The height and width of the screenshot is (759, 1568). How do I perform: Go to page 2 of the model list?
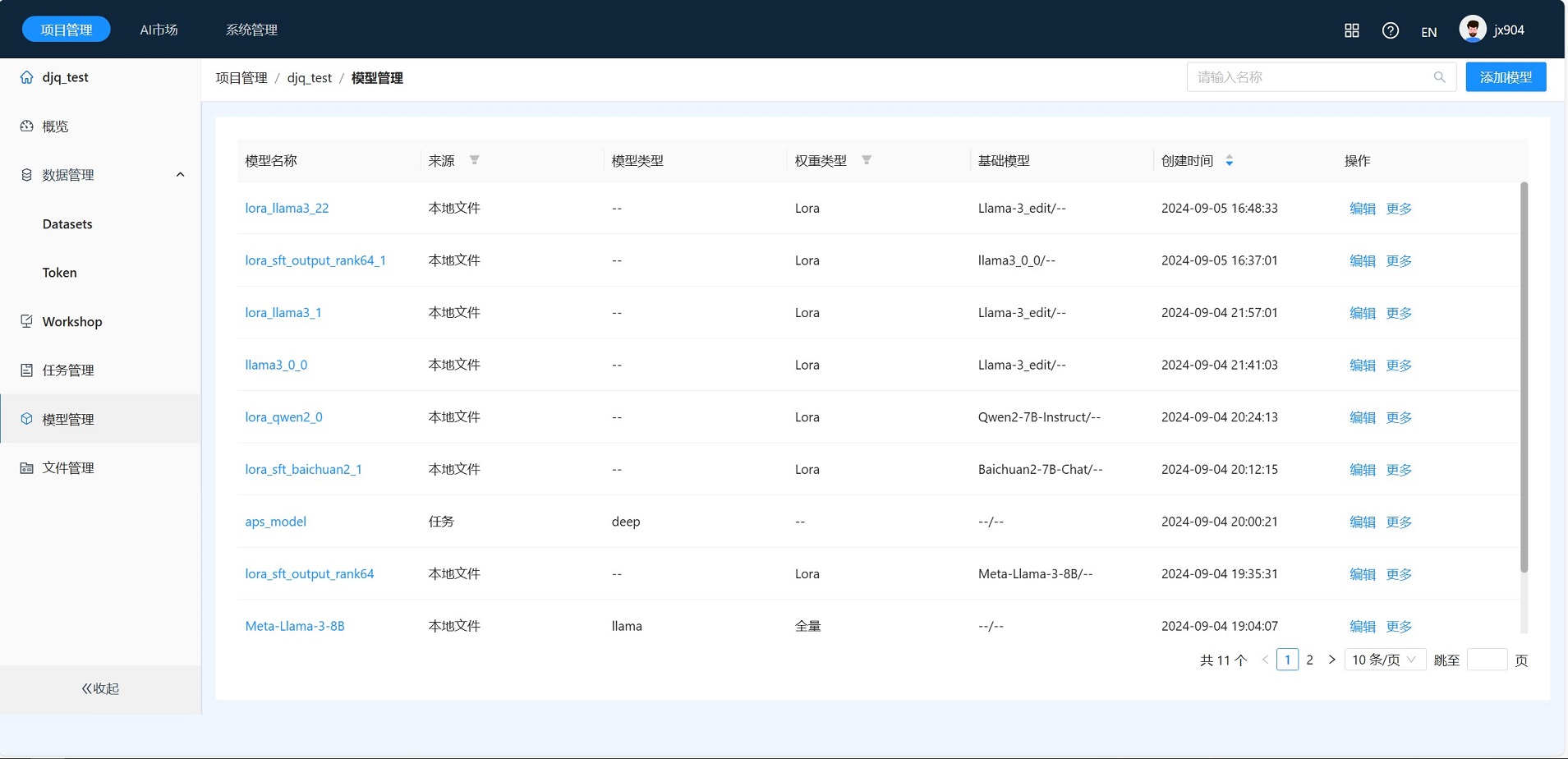[1309, 660]
